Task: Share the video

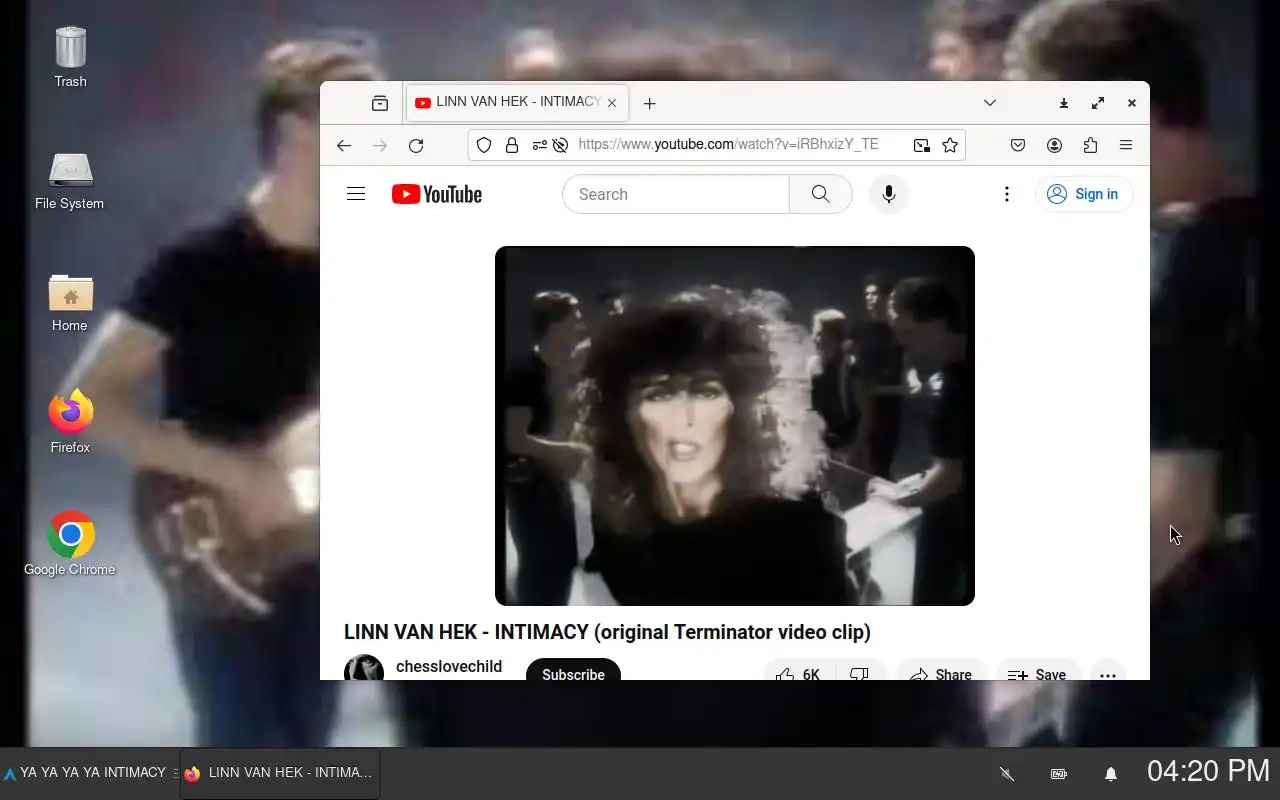Action: click(941, 670)
